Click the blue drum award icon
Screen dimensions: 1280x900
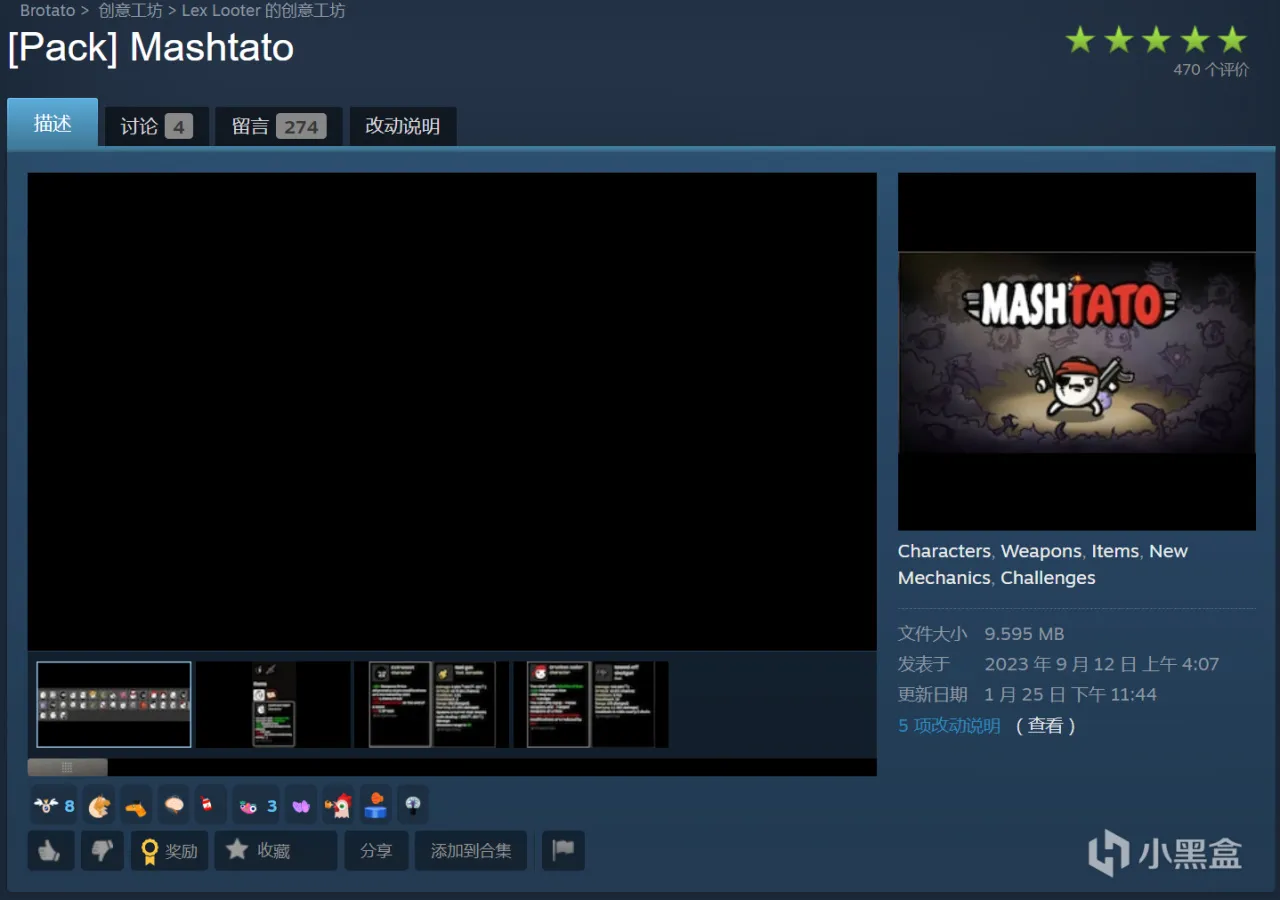(x=375, y=805)
